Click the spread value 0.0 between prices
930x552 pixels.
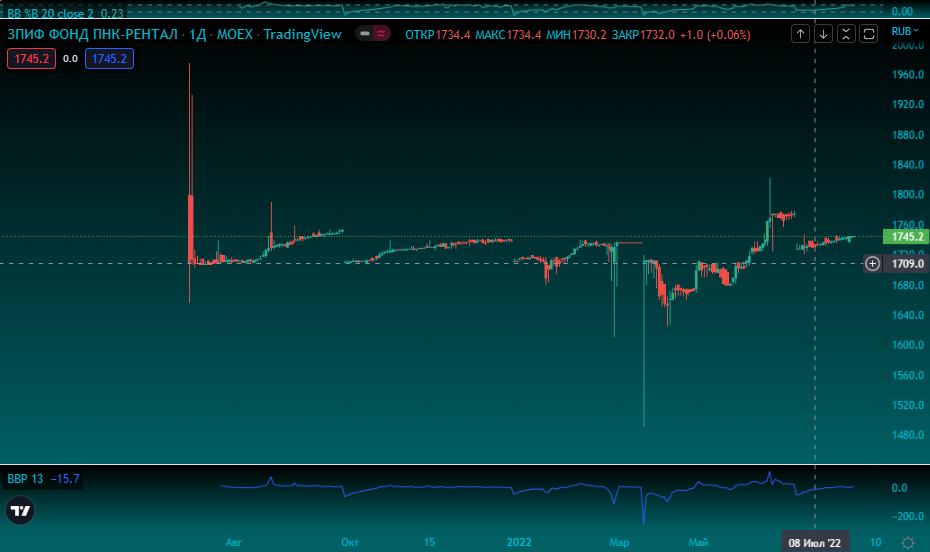[70, 59]
